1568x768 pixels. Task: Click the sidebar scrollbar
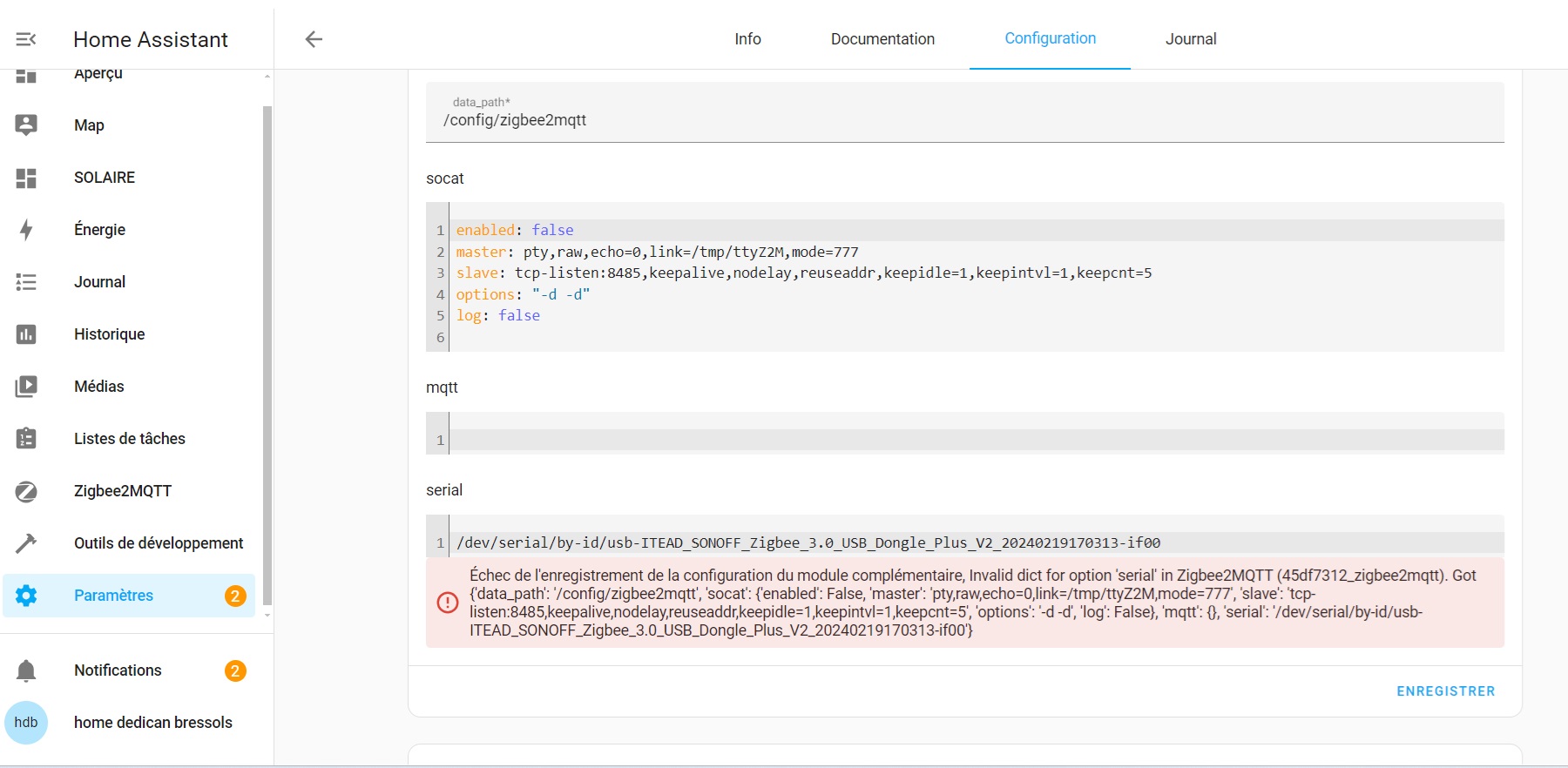click(x=267, y=355)
